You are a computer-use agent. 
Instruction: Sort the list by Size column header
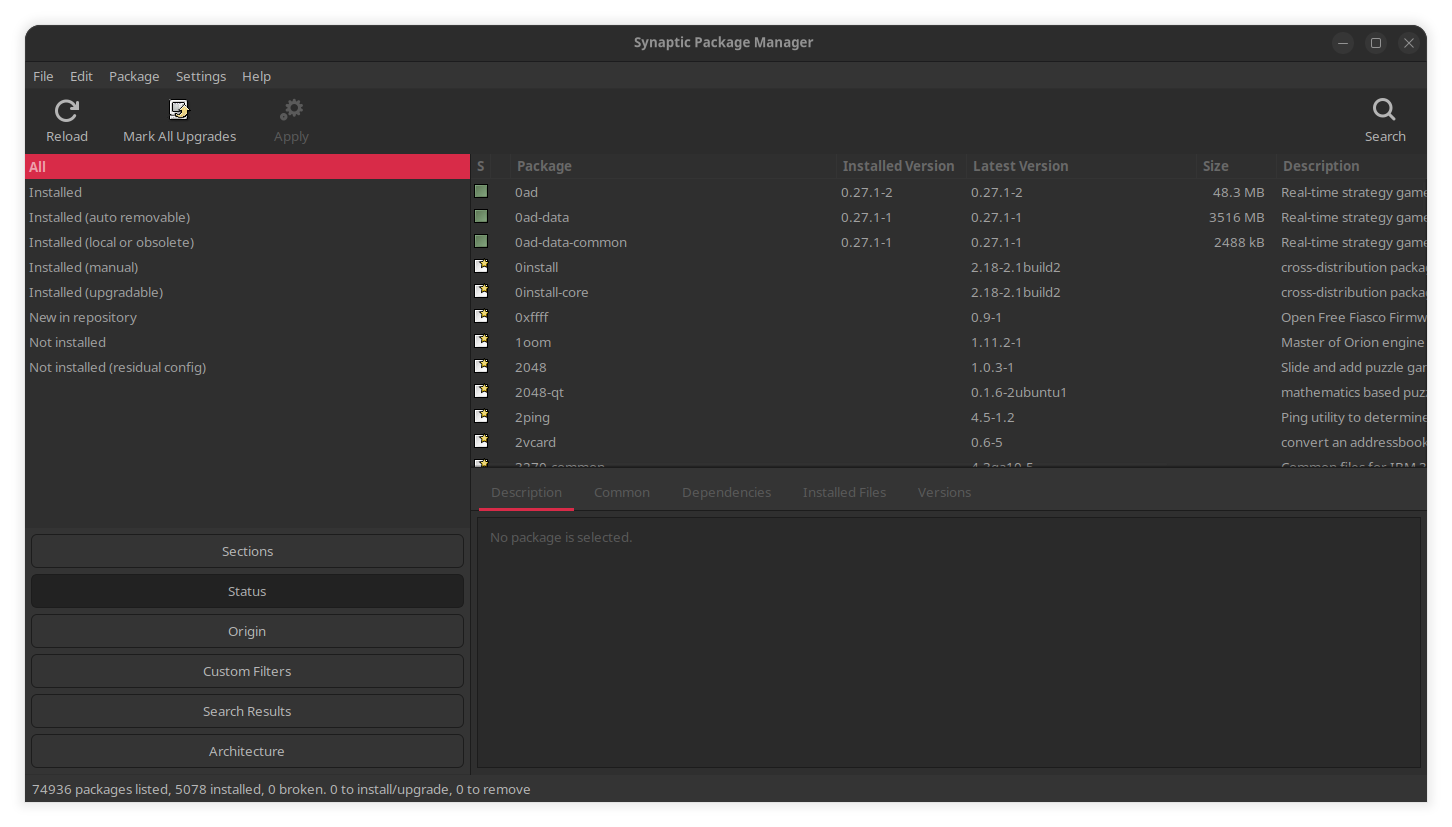(1216, 166)
